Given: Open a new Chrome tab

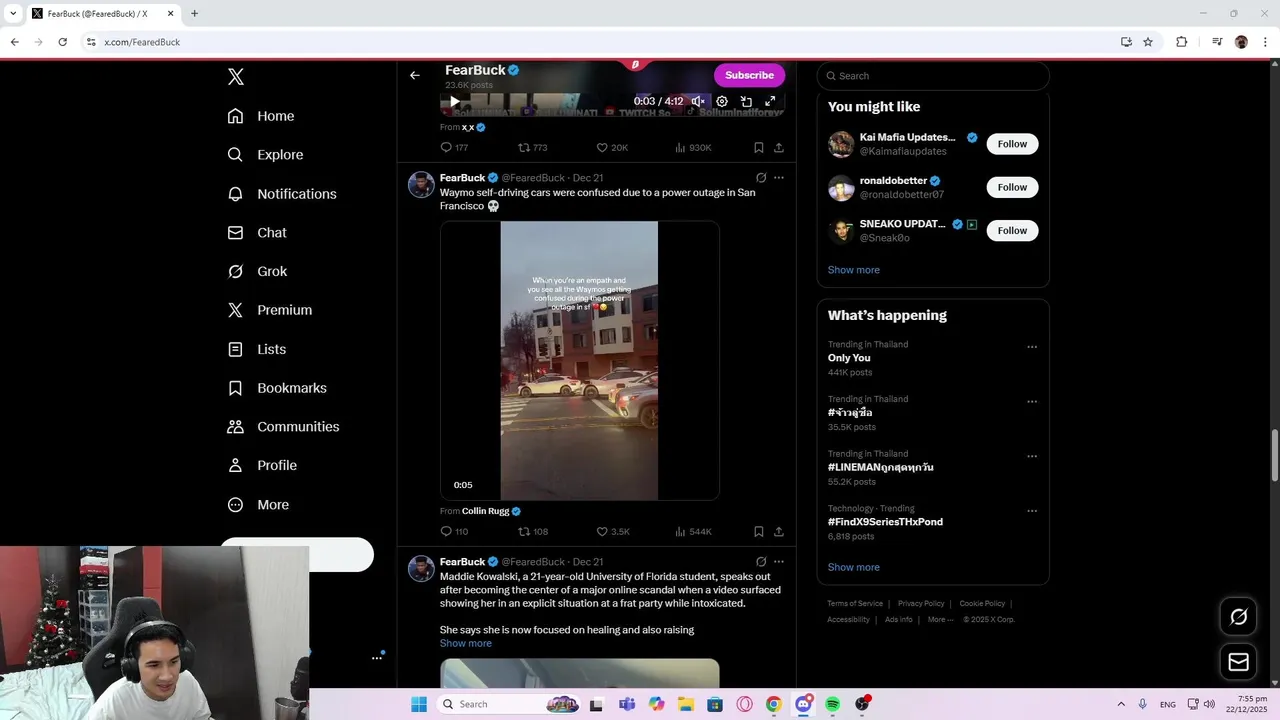Looking at the screenshot, I should click(x=194, y=14).
